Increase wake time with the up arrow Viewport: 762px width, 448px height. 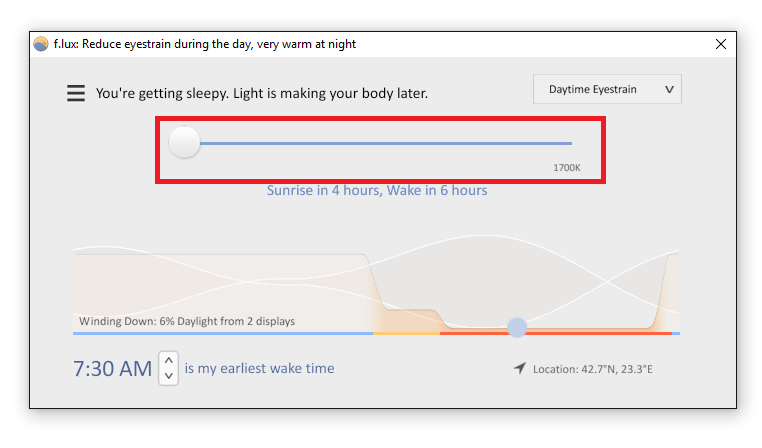coord(169,361)
